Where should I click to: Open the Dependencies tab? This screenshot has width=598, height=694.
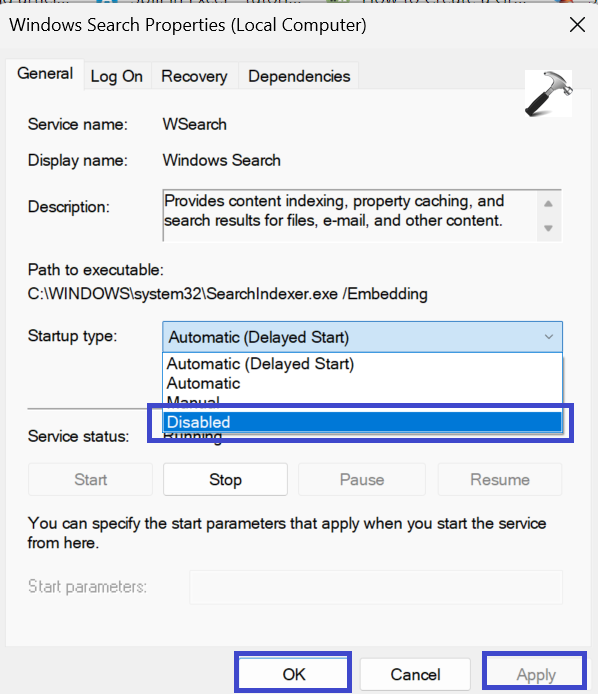[x=299, y=76]
